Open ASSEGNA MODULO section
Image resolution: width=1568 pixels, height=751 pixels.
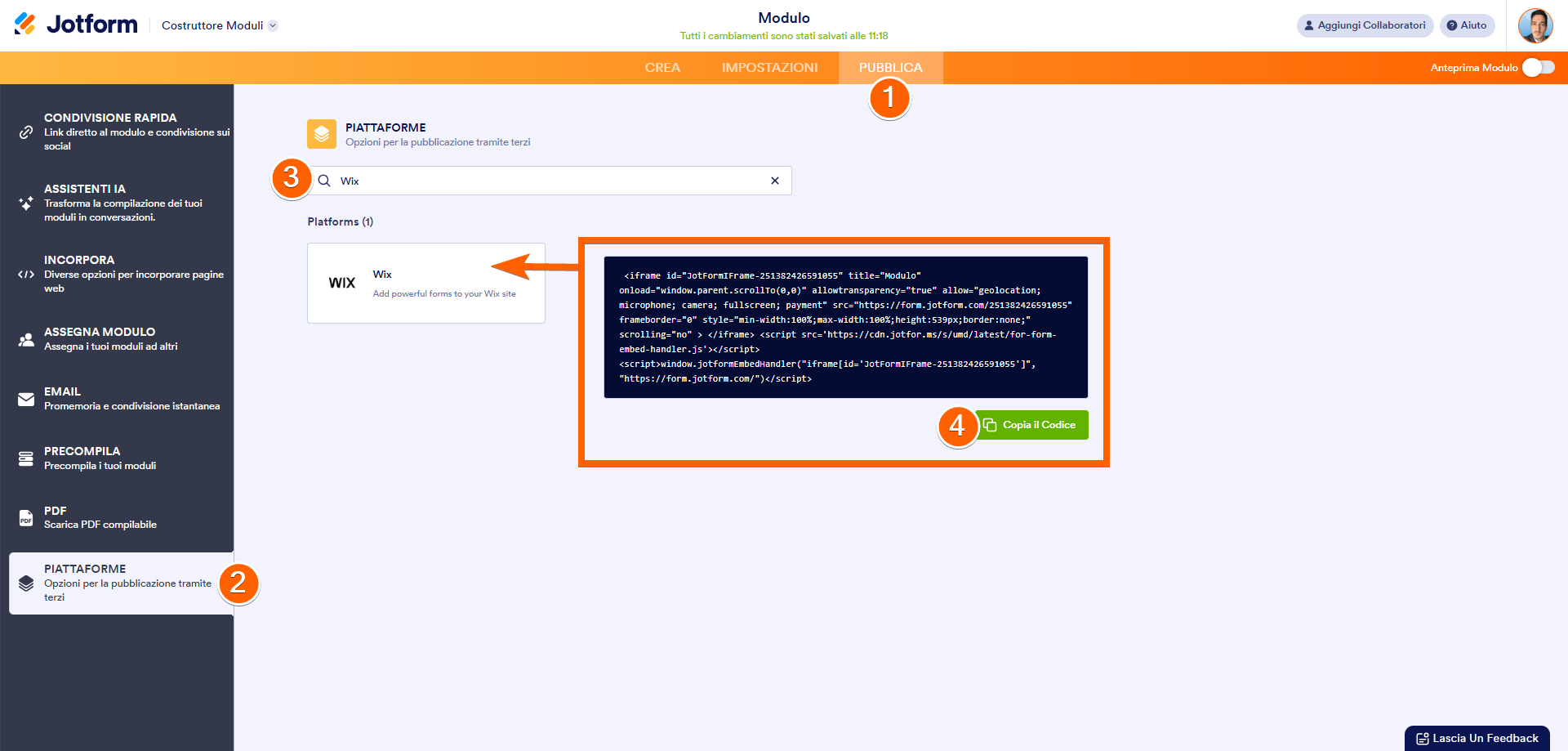117,339
